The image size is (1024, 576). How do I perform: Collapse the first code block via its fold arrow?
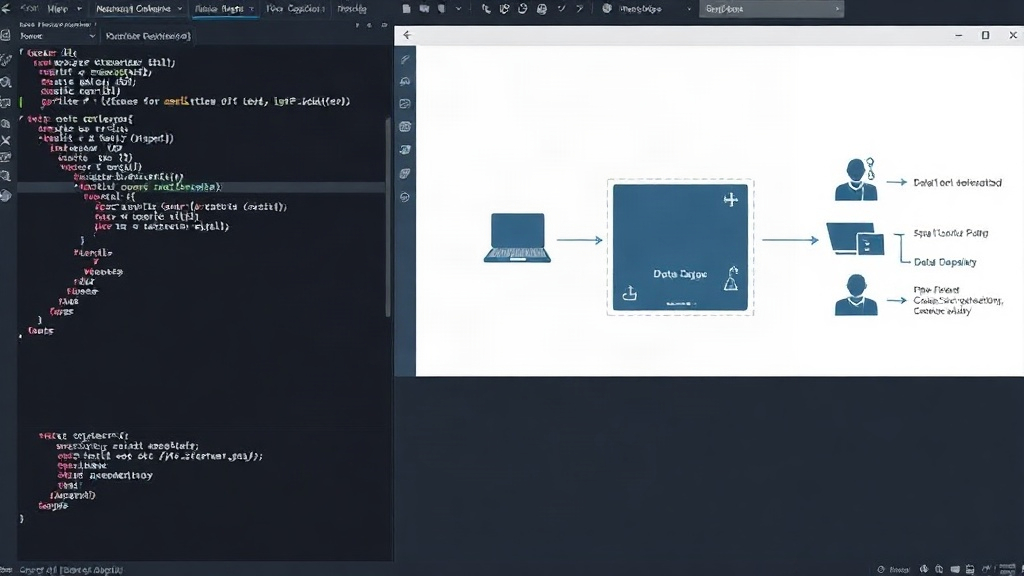tap(22, 52)
